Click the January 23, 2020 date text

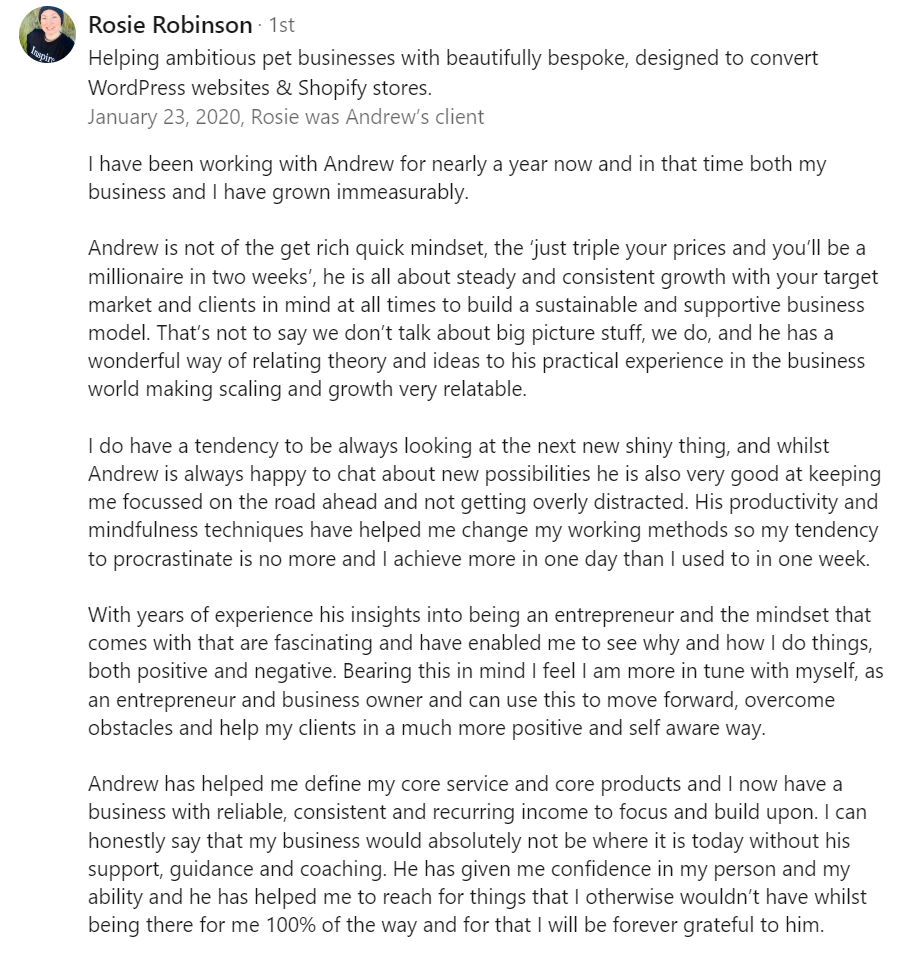click(164, 116)
